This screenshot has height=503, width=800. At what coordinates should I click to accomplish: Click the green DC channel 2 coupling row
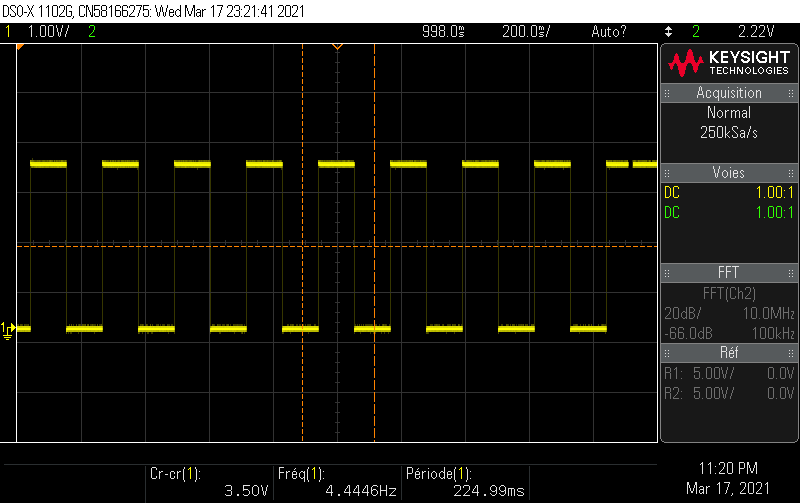[729, 212]
